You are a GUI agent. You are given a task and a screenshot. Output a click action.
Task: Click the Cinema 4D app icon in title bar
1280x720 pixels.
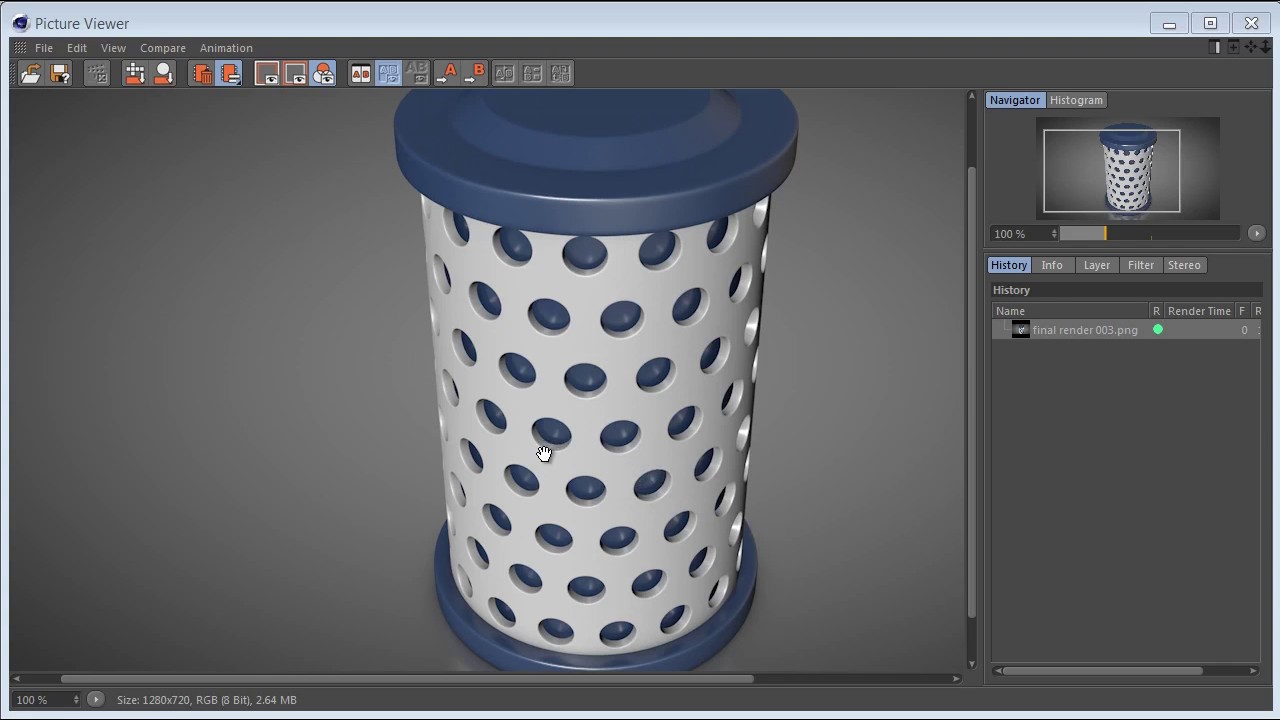(x=20, y=23)
